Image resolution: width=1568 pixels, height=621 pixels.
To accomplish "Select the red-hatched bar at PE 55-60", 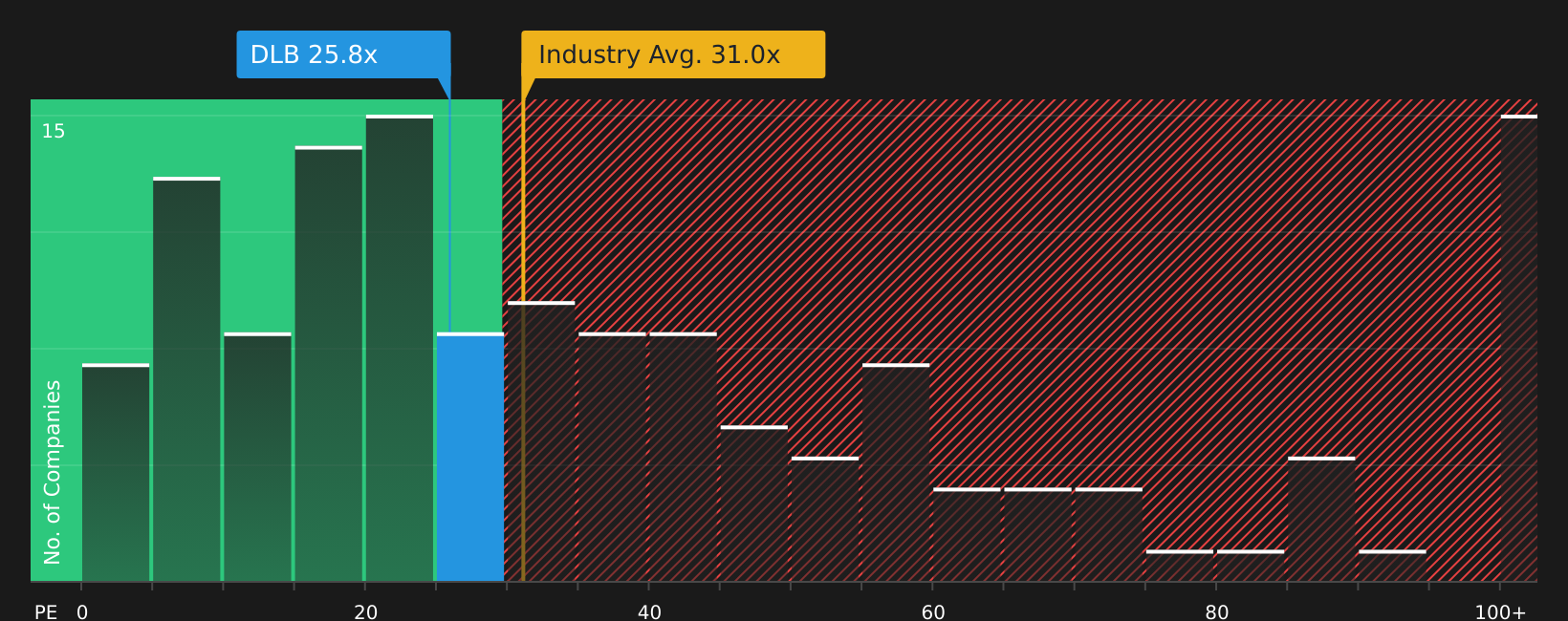I will tap(896, 472).
